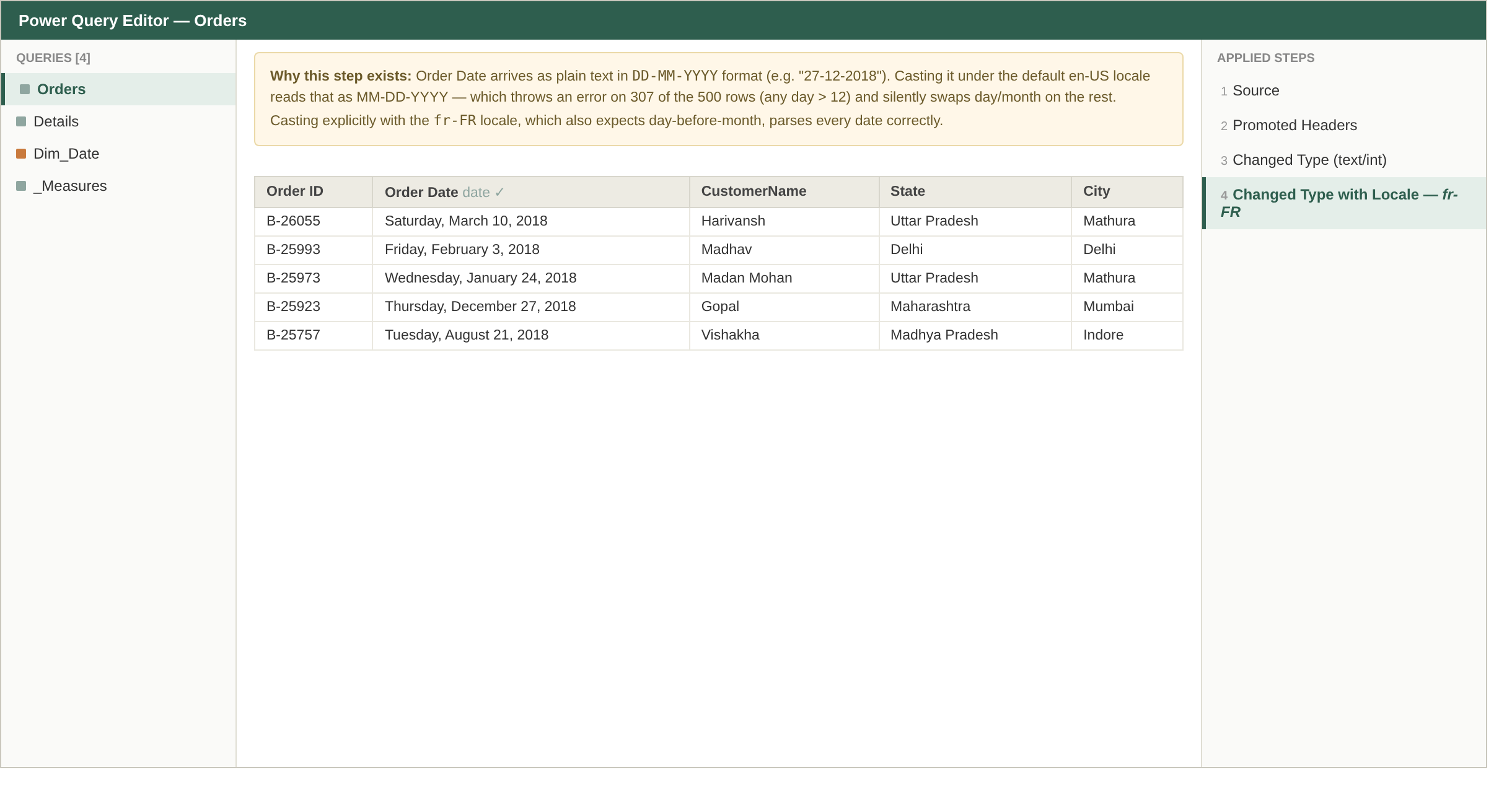Image resolution: width=1512 pixels, height=793 pixels.
Task: Select the Promoted Headers step
Action: pos(1344,125)
